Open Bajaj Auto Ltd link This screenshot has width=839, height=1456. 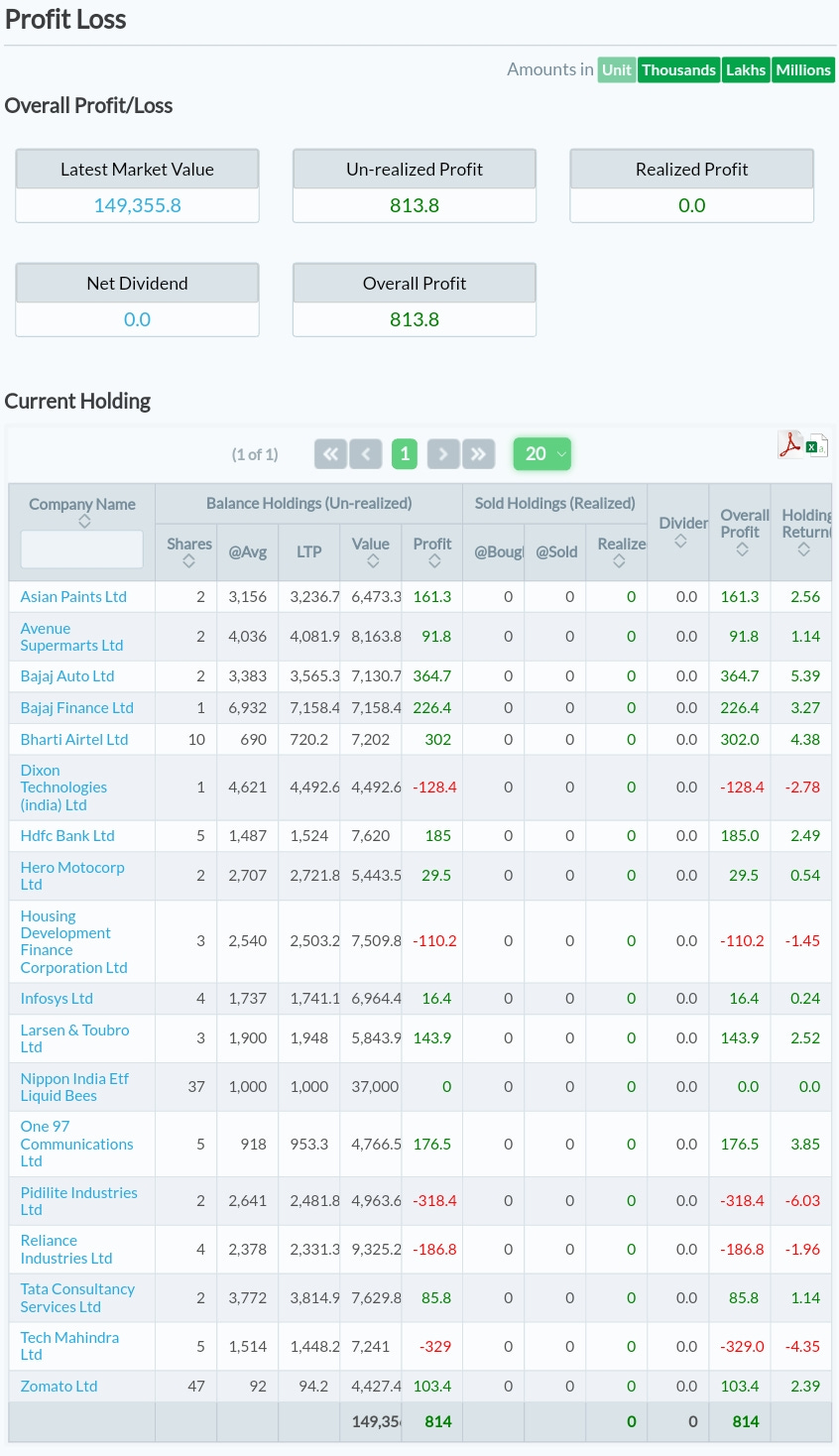tap(67, 675)
